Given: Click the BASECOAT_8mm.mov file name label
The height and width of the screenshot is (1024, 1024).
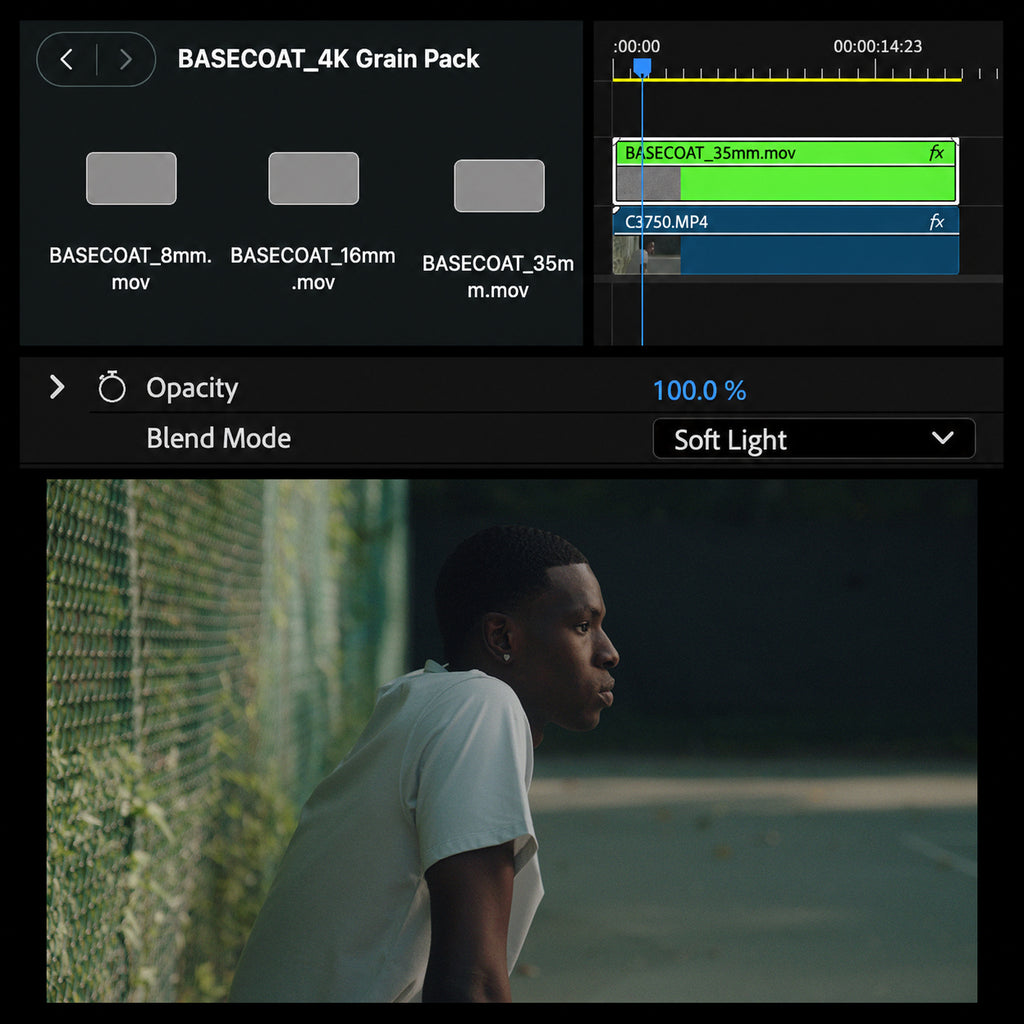Looking at the screenshot, I should tap(131, 268).
